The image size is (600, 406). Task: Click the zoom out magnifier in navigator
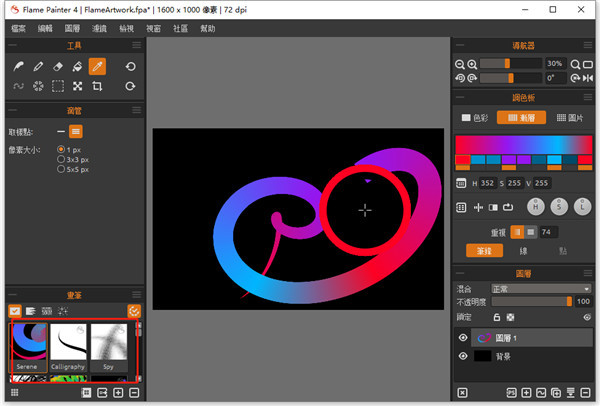tap(460, 63)
